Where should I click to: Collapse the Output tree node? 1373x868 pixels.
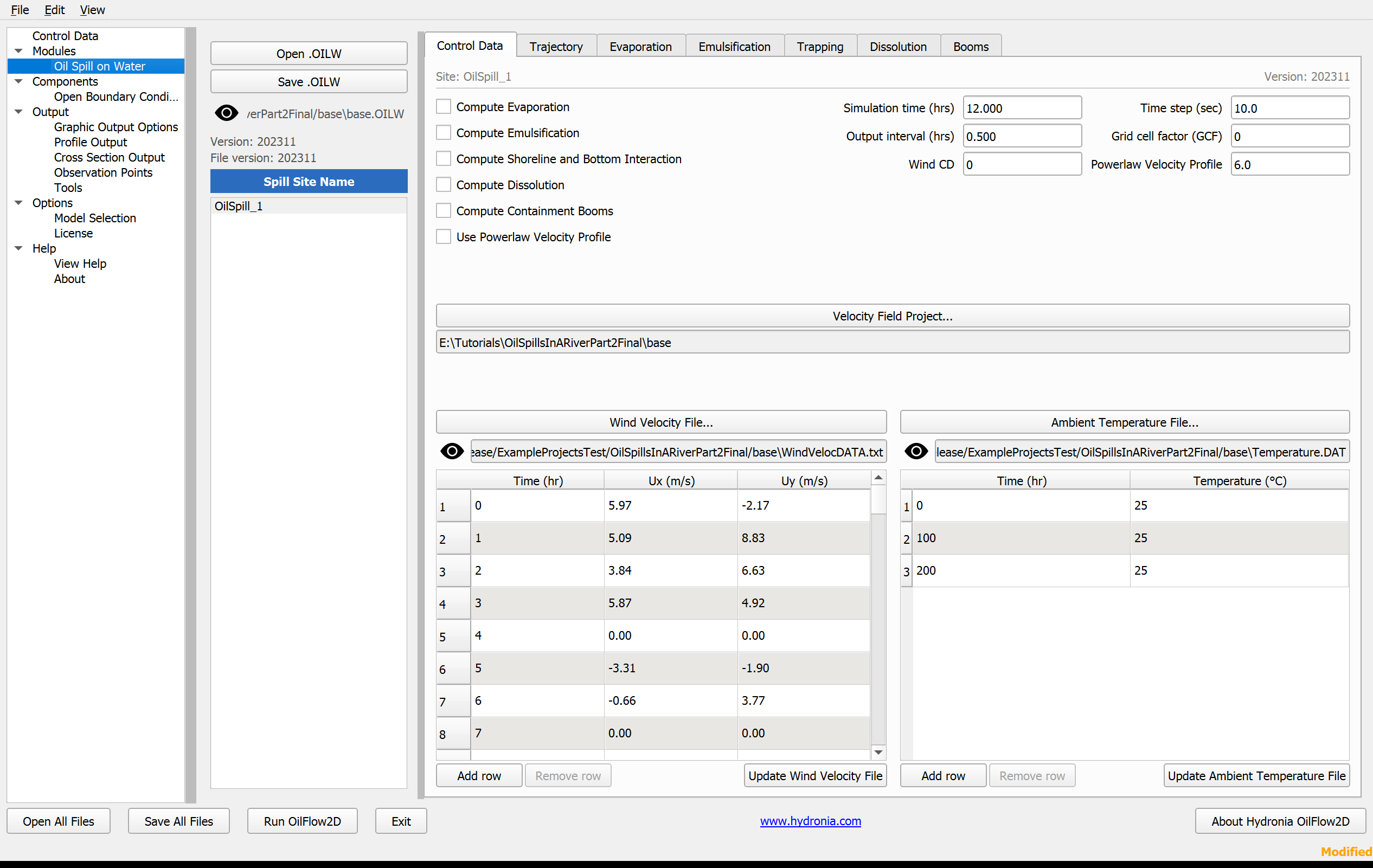[19, 112]
